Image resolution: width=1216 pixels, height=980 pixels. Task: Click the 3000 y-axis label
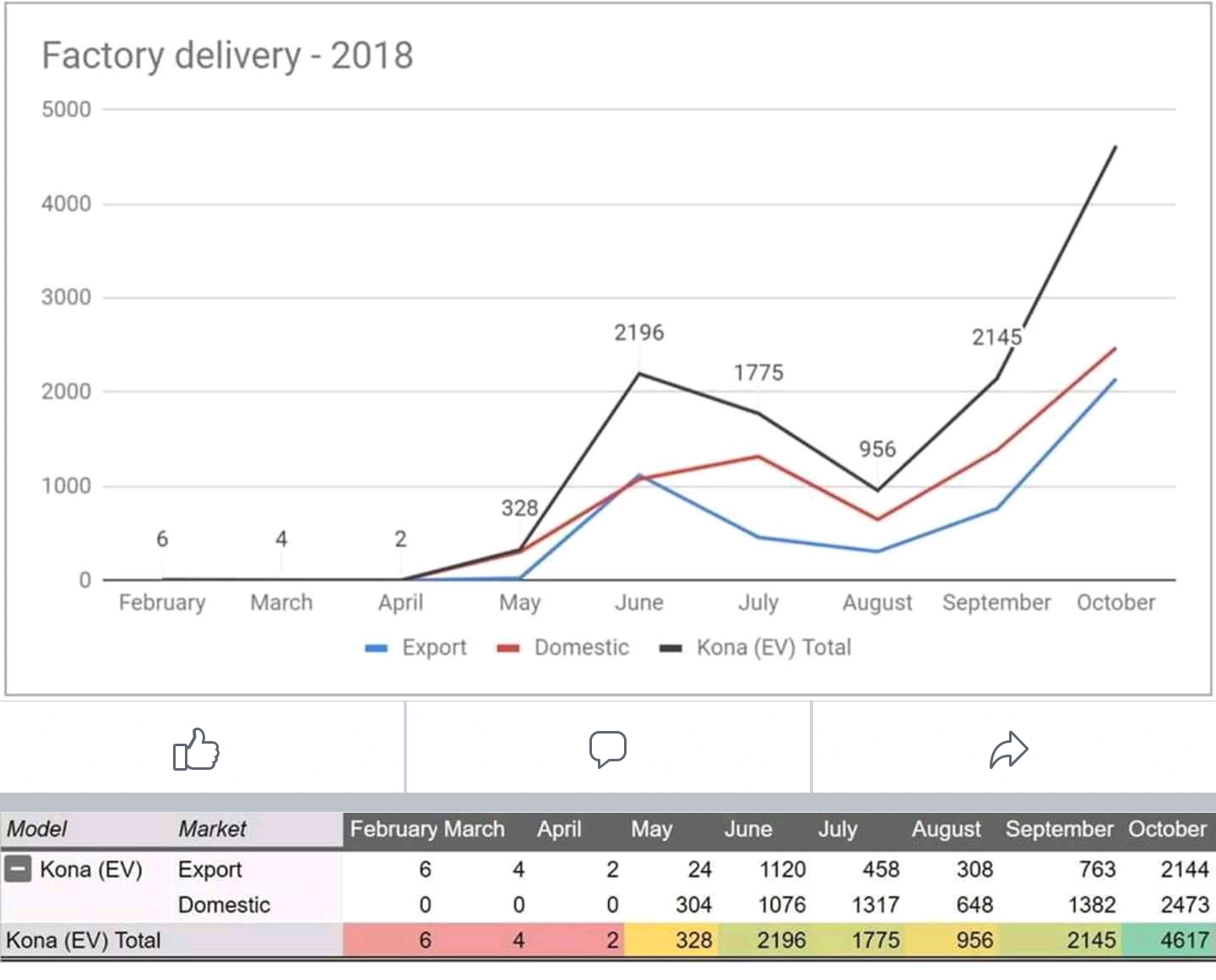click(66, 297)
